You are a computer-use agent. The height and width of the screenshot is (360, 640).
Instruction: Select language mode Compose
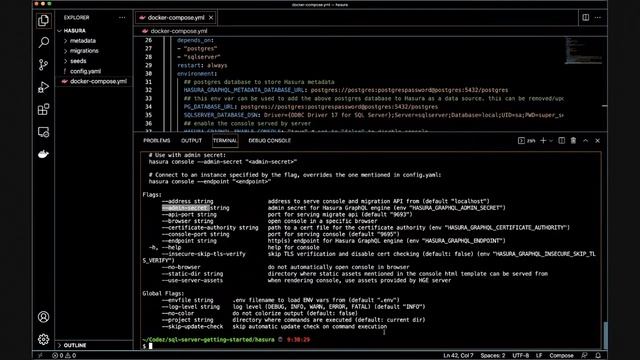pyautogui.click(x=561, y=356)
